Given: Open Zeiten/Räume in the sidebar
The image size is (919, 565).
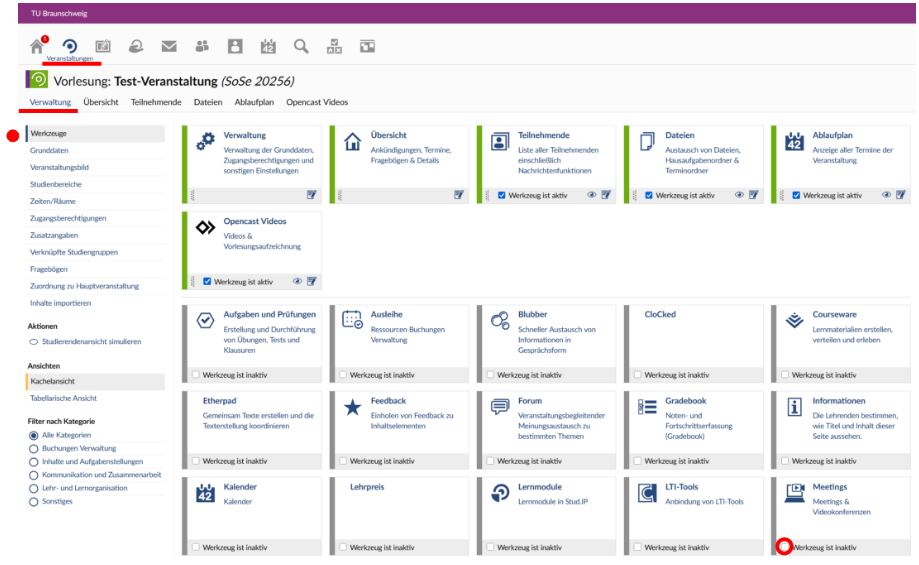Looking at the screenshot, I should tap(53, 202).
